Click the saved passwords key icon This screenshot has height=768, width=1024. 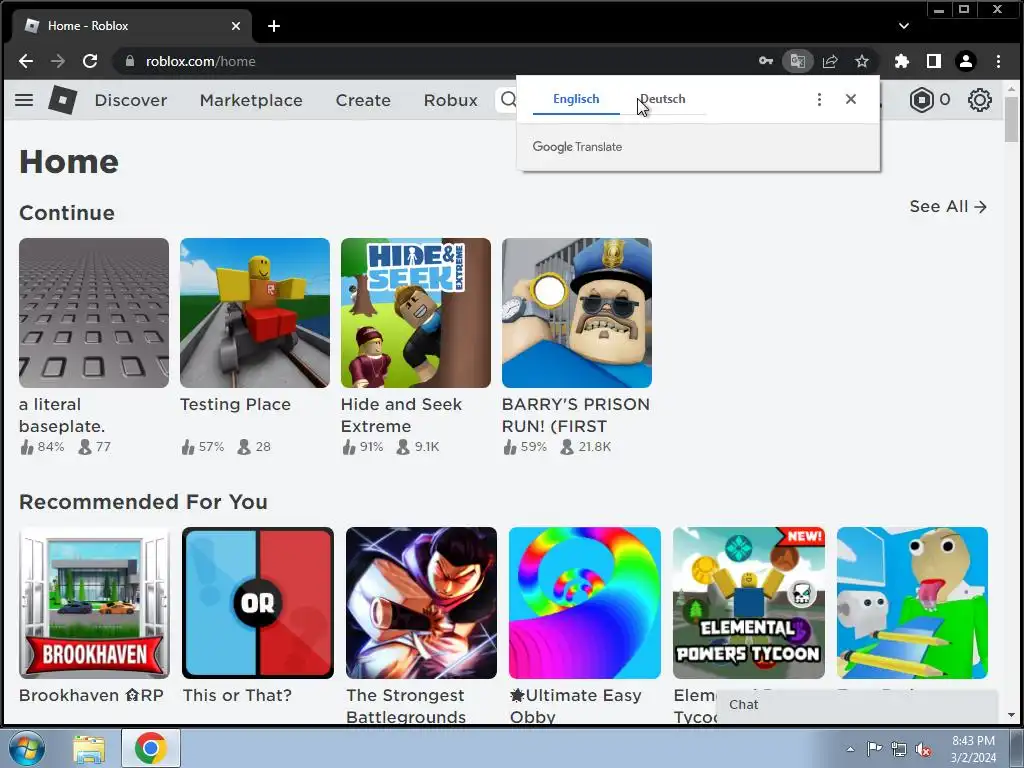pos(765,61)
